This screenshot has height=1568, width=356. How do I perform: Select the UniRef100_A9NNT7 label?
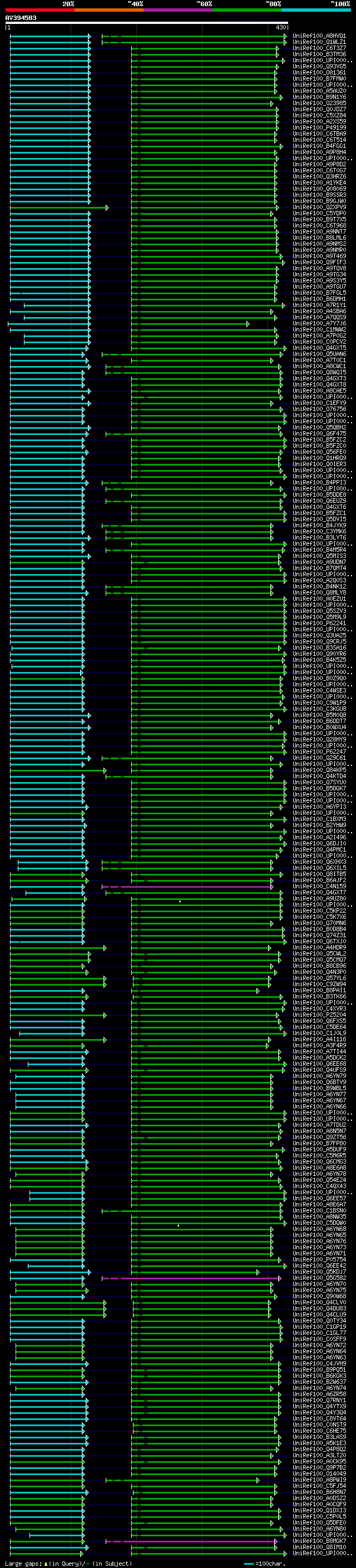[x=319, y=231]
